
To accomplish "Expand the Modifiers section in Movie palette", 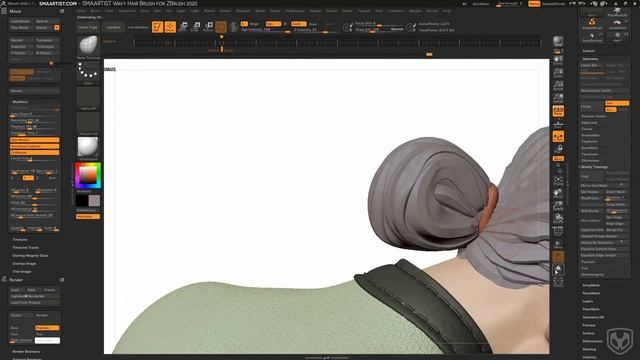I will click(x=20, y=102).
